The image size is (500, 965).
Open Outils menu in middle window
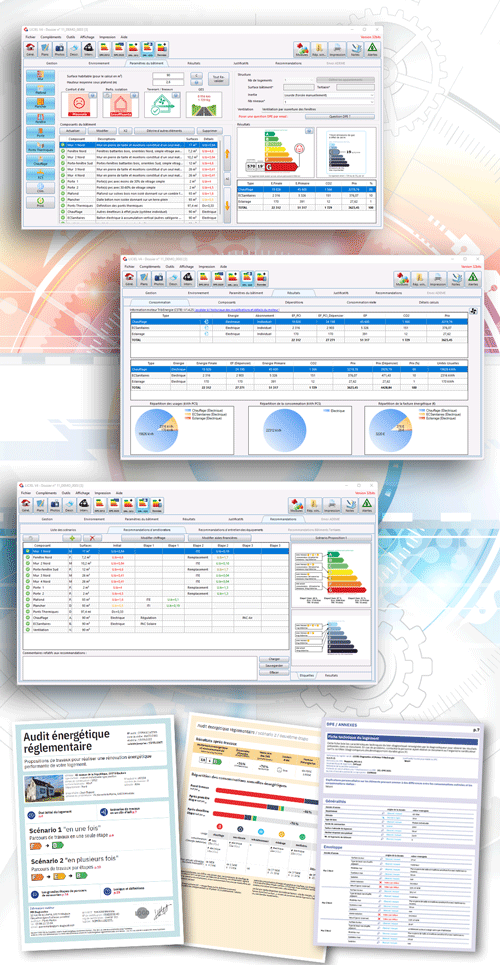click(170, 265)
